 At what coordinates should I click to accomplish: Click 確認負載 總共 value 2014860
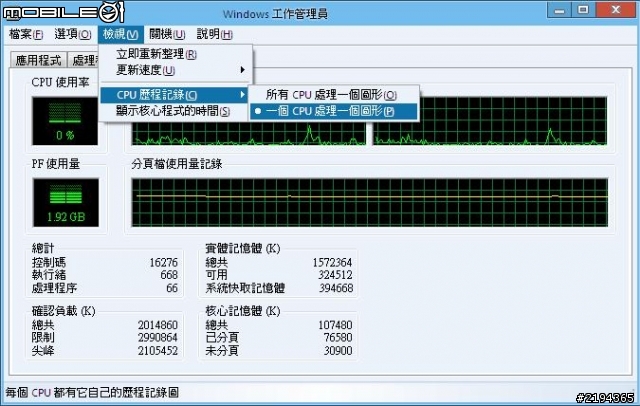tap(158, 325)
